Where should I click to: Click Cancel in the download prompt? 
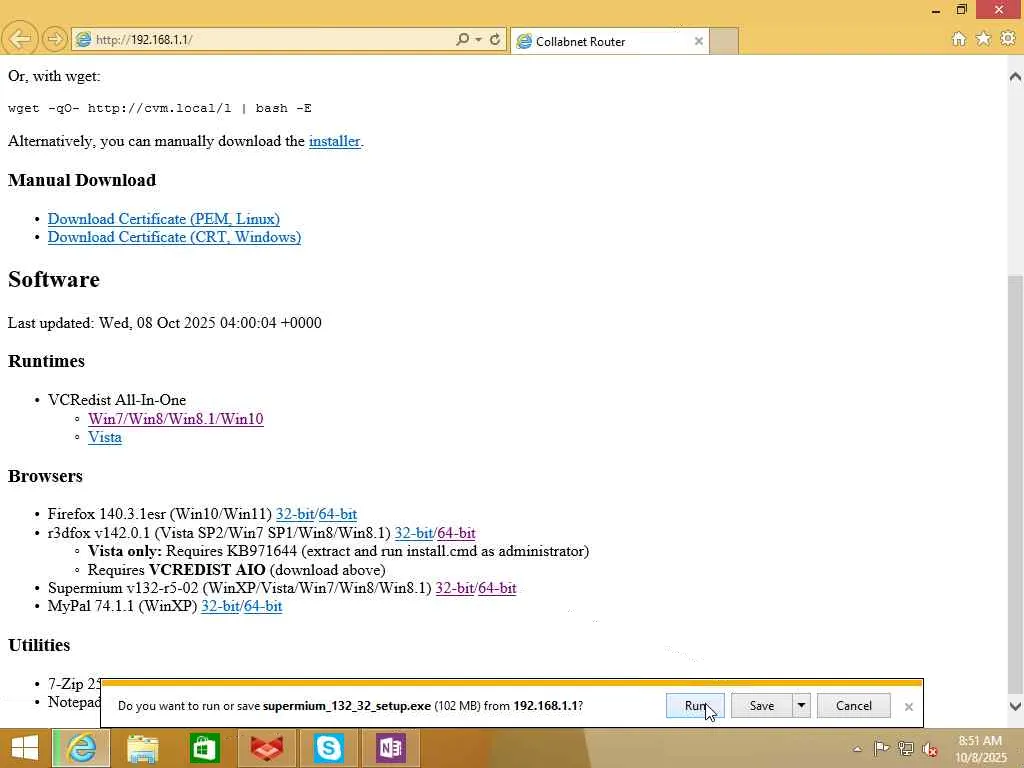pyautogui.click(x=854, y=705)
